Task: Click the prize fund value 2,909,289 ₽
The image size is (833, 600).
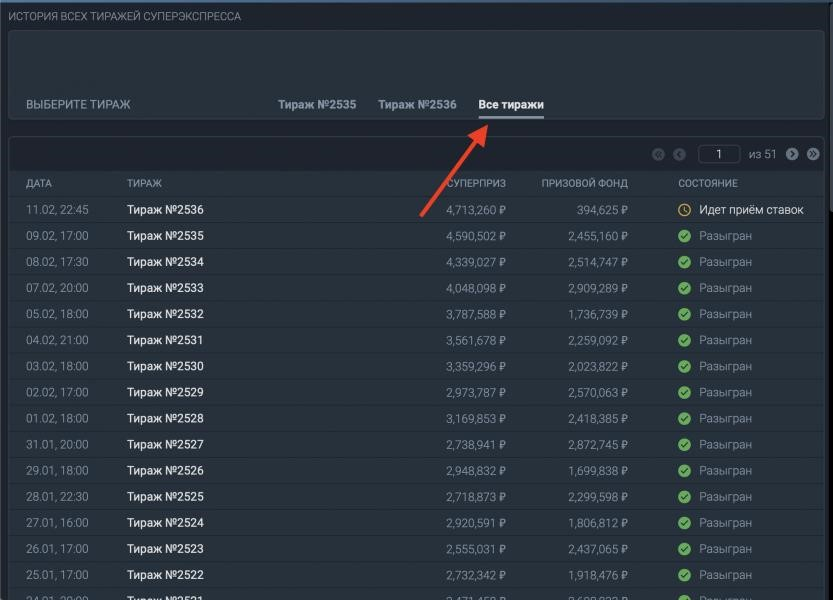Action: pos(598,289)
